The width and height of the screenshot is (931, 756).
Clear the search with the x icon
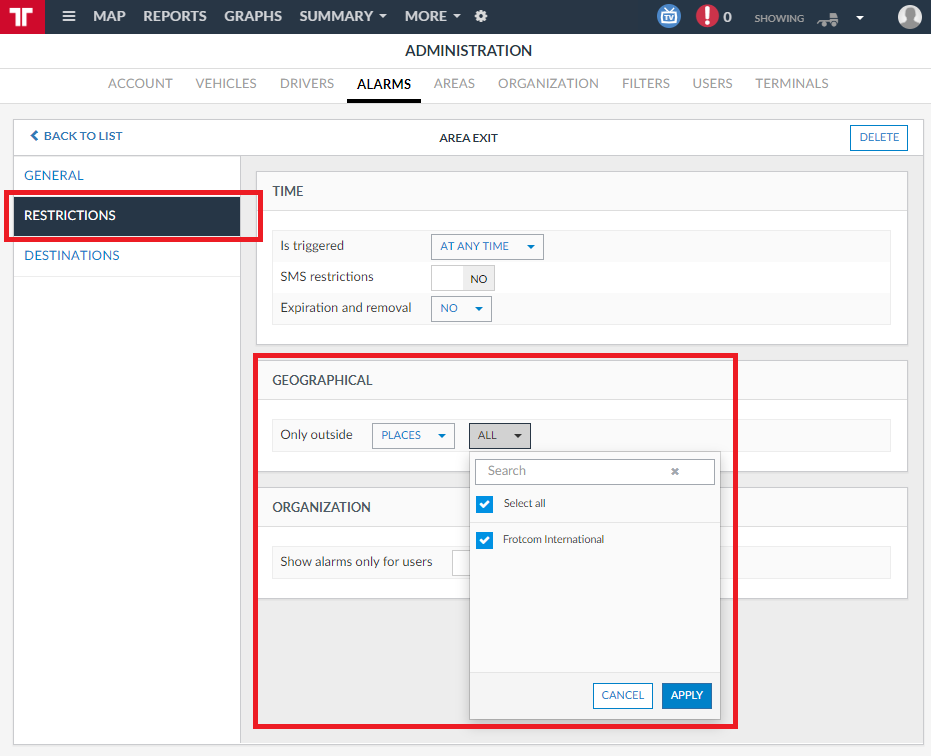674,472
